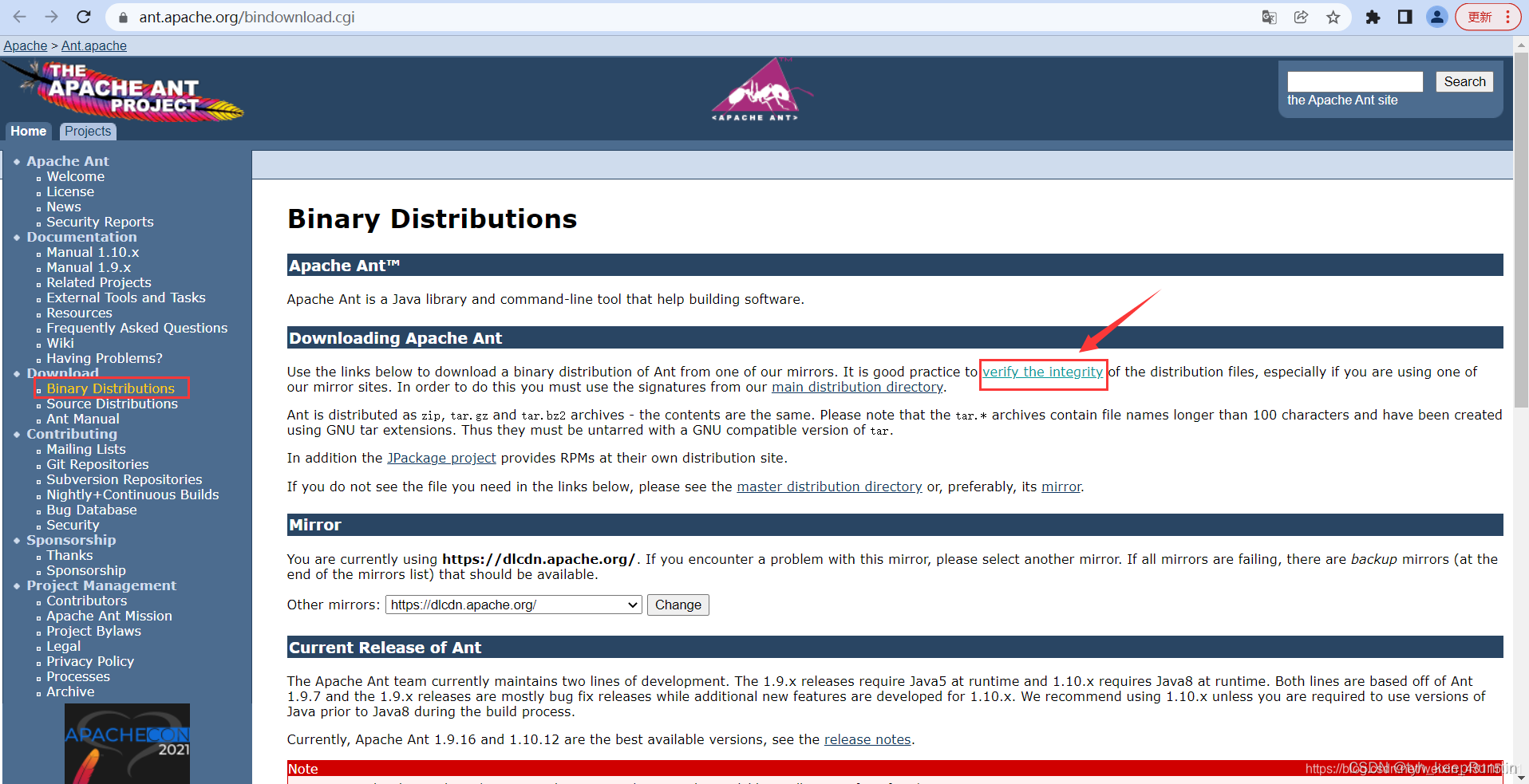The height and width of the screenshot is (784, 1529).
Task: Open Processes sidebar link
Action: click(78, 676)
